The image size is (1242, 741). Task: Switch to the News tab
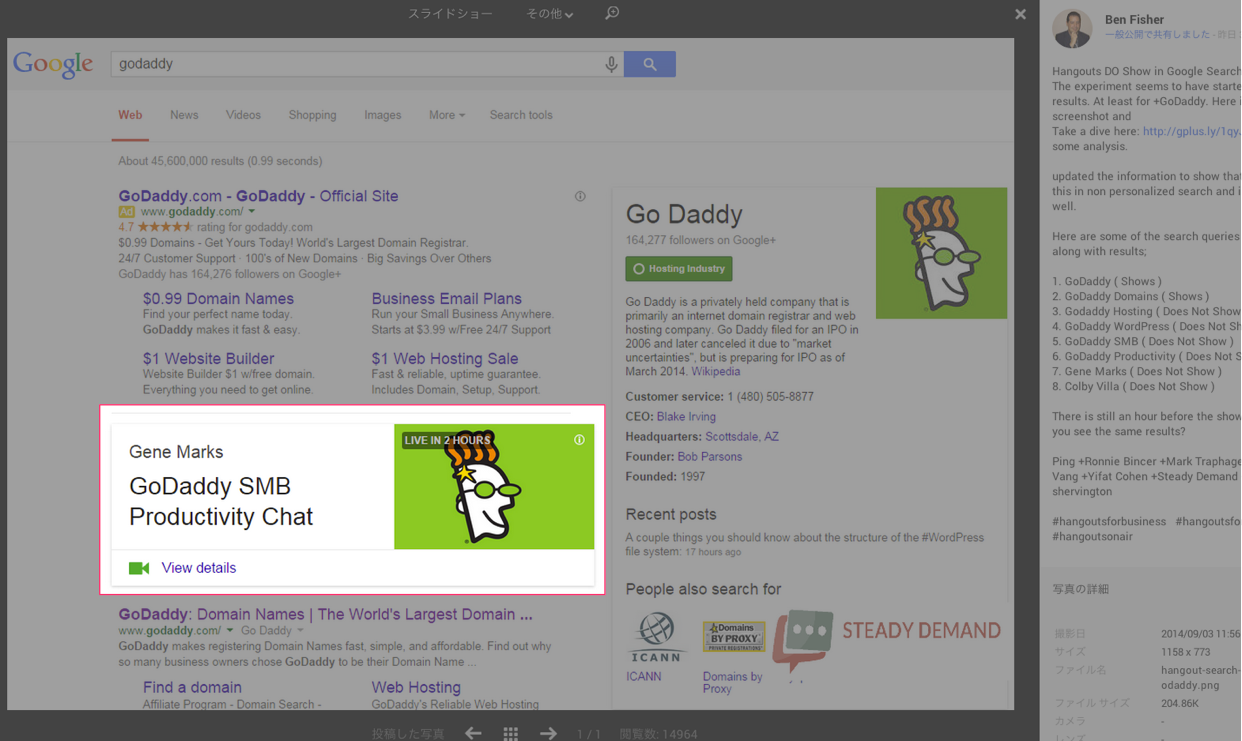coord(184,115)
